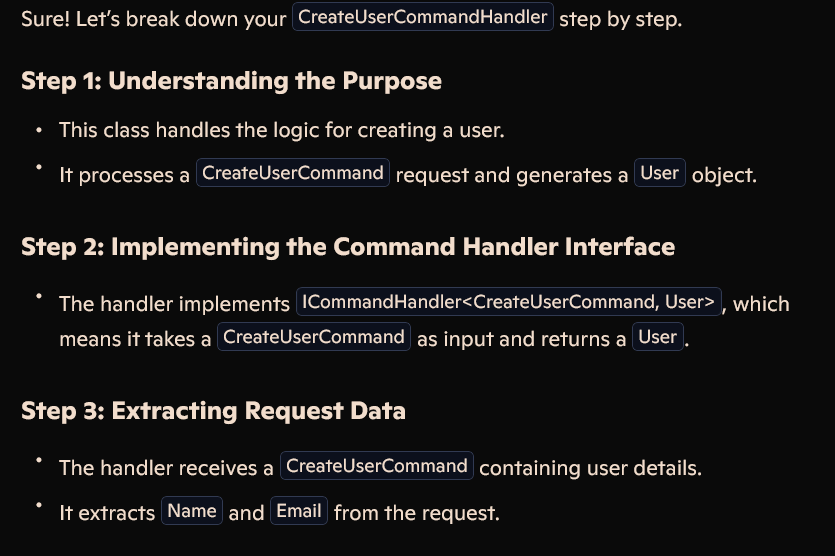Viewport: 835px width, 556px height.
Task: Click the Email code chip
Action: [x=299, y=511]
